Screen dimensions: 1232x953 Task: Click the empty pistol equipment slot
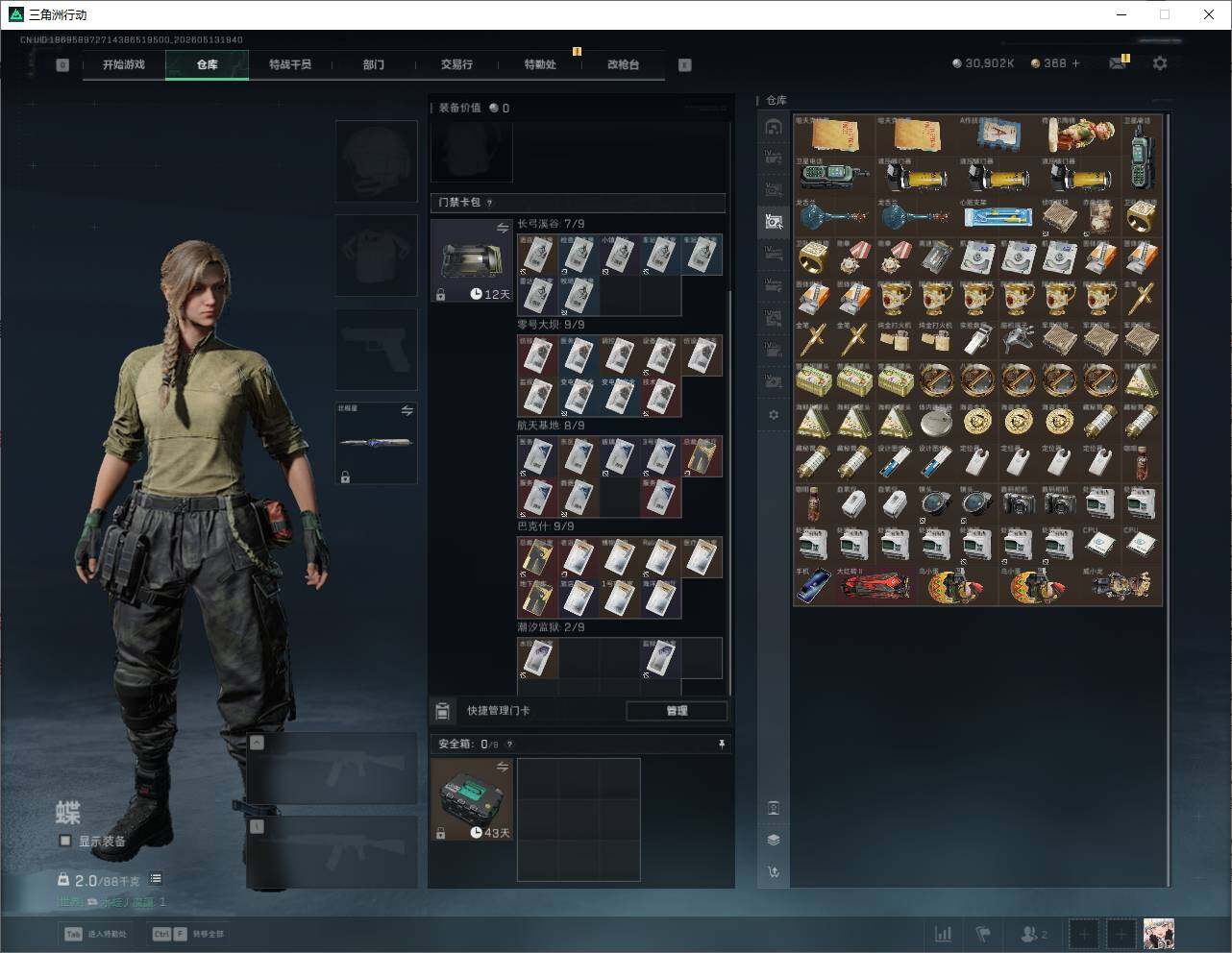click(x=377, y=349)
